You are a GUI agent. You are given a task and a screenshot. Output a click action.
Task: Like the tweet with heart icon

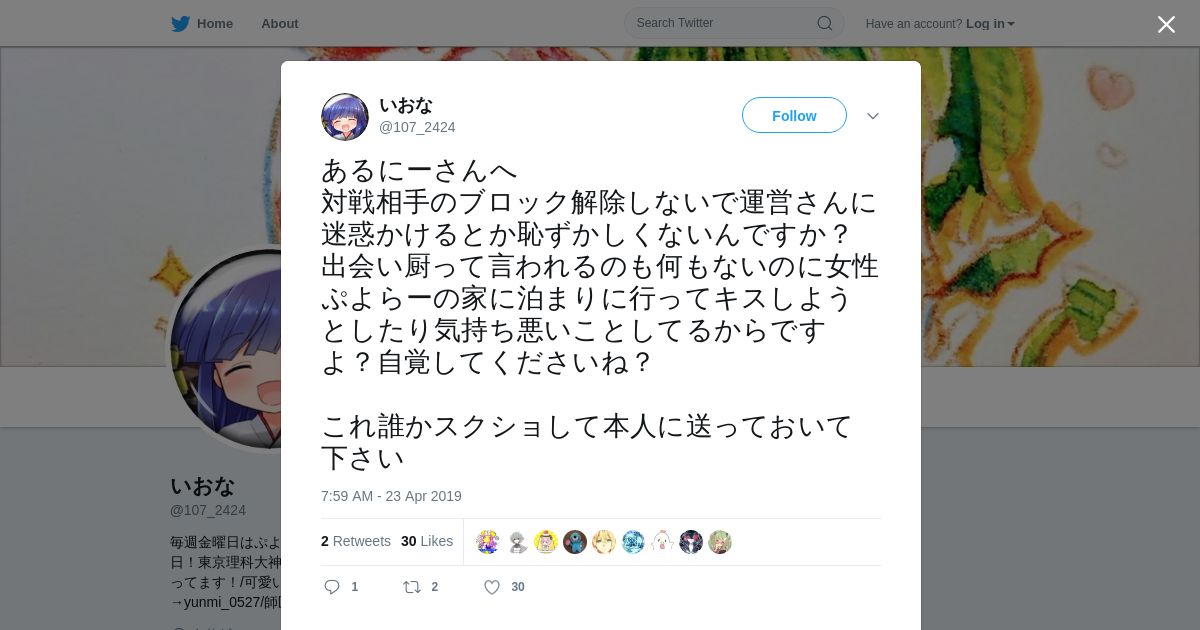click(492, 587)
